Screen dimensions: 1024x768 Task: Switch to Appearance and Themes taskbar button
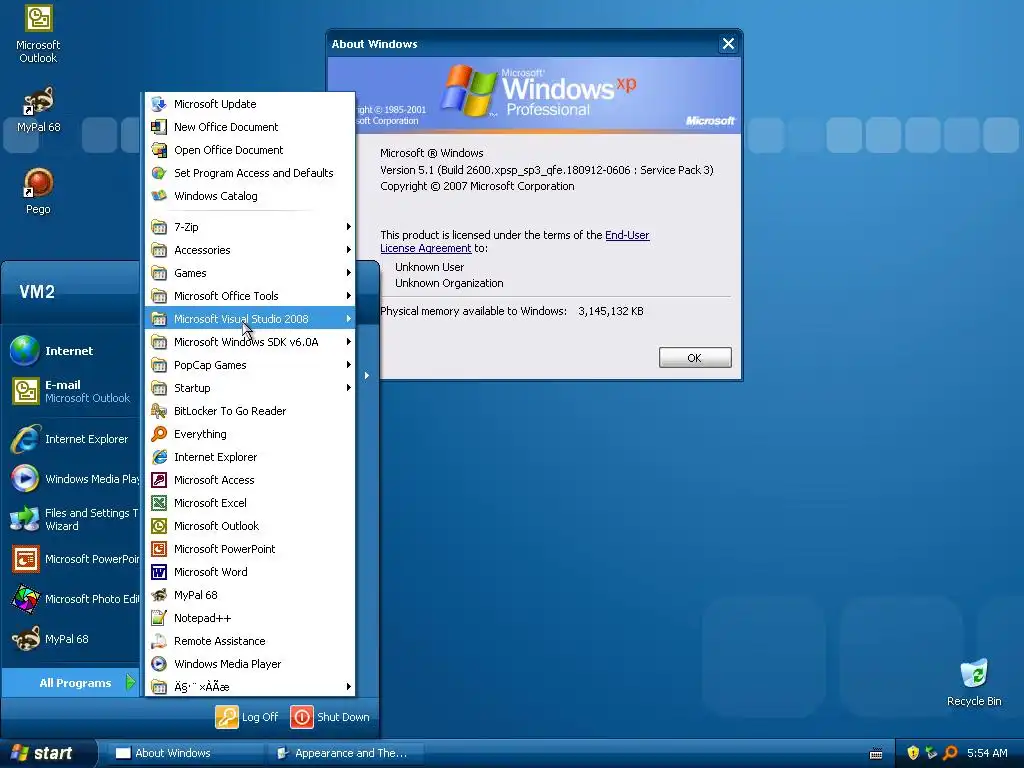pyautogui.click(x=346, y=753)
